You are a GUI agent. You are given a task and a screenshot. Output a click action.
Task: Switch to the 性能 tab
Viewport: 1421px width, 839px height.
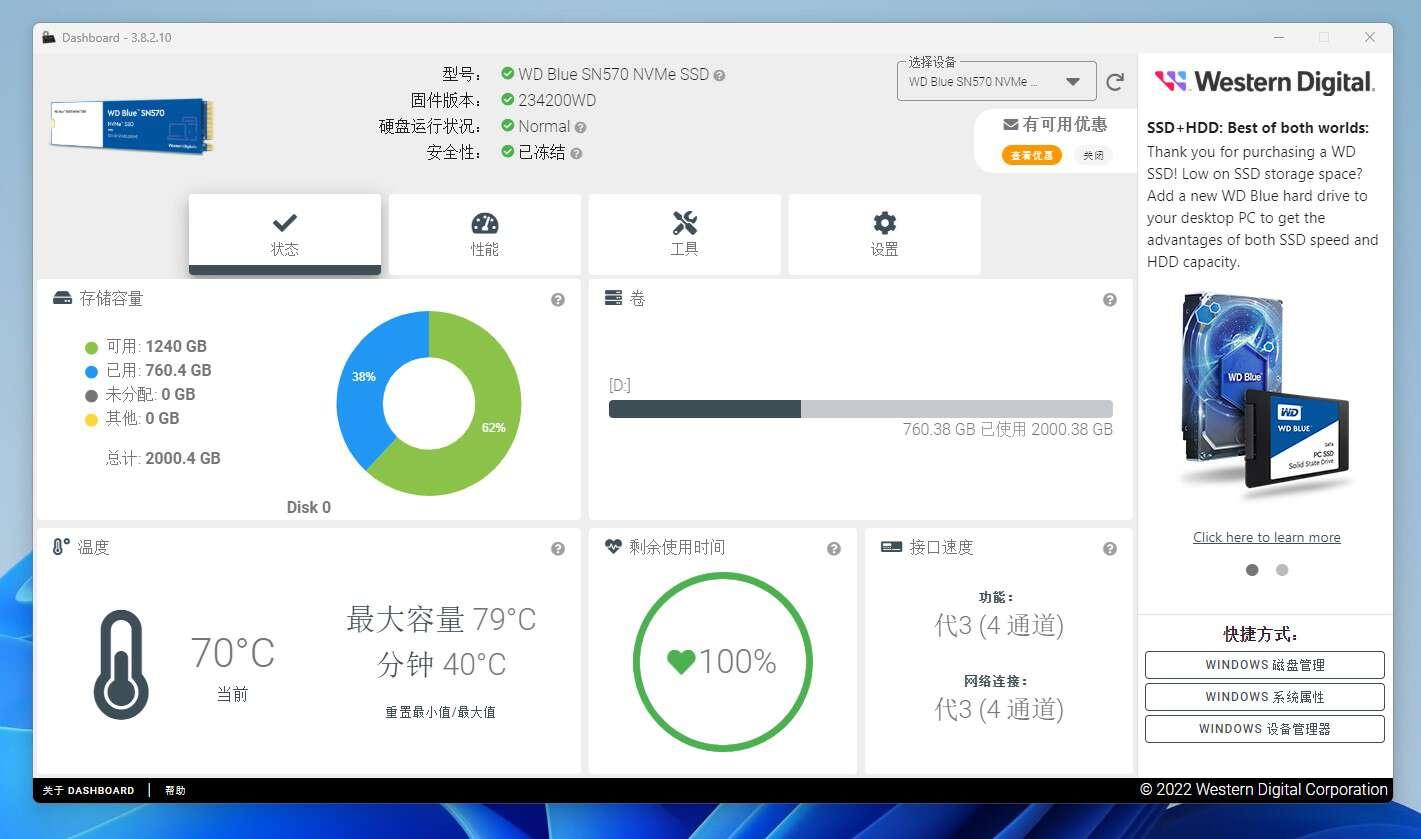[485, 234]
